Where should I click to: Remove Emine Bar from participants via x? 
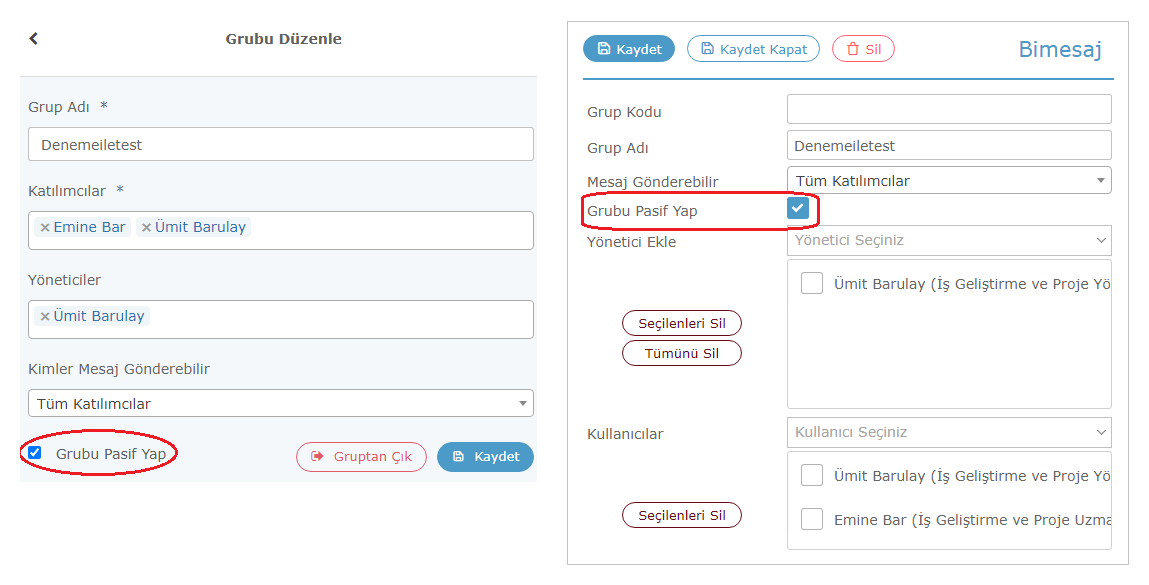[45, 227]
